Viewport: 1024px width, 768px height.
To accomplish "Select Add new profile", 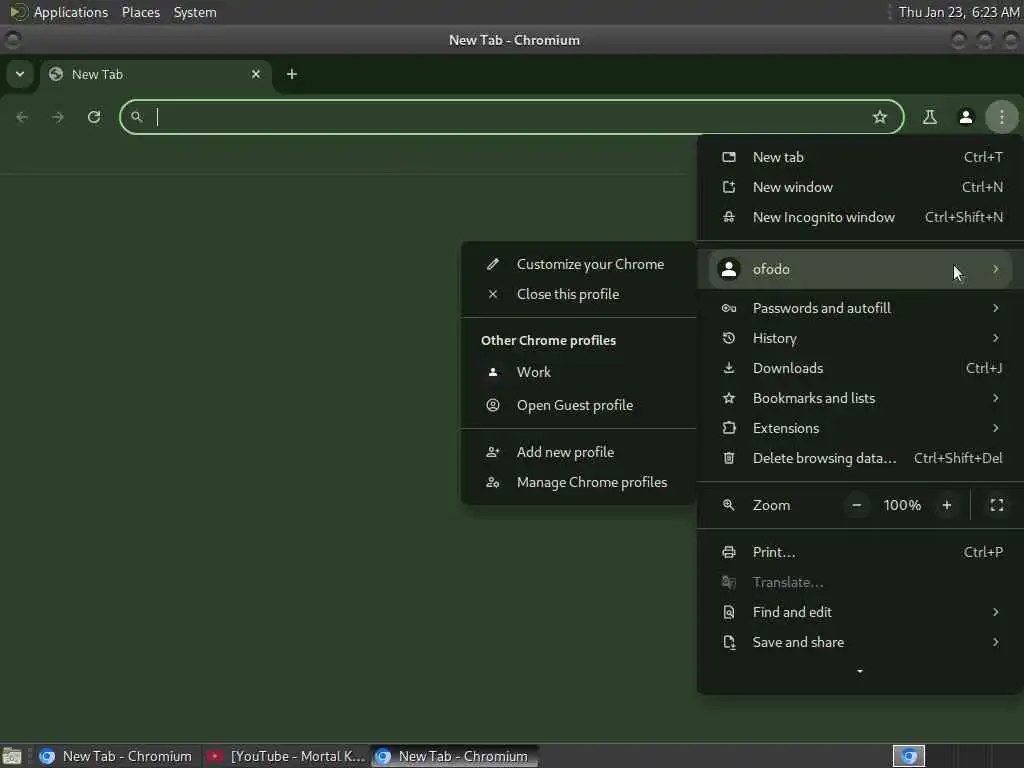I will pos(579,452).
